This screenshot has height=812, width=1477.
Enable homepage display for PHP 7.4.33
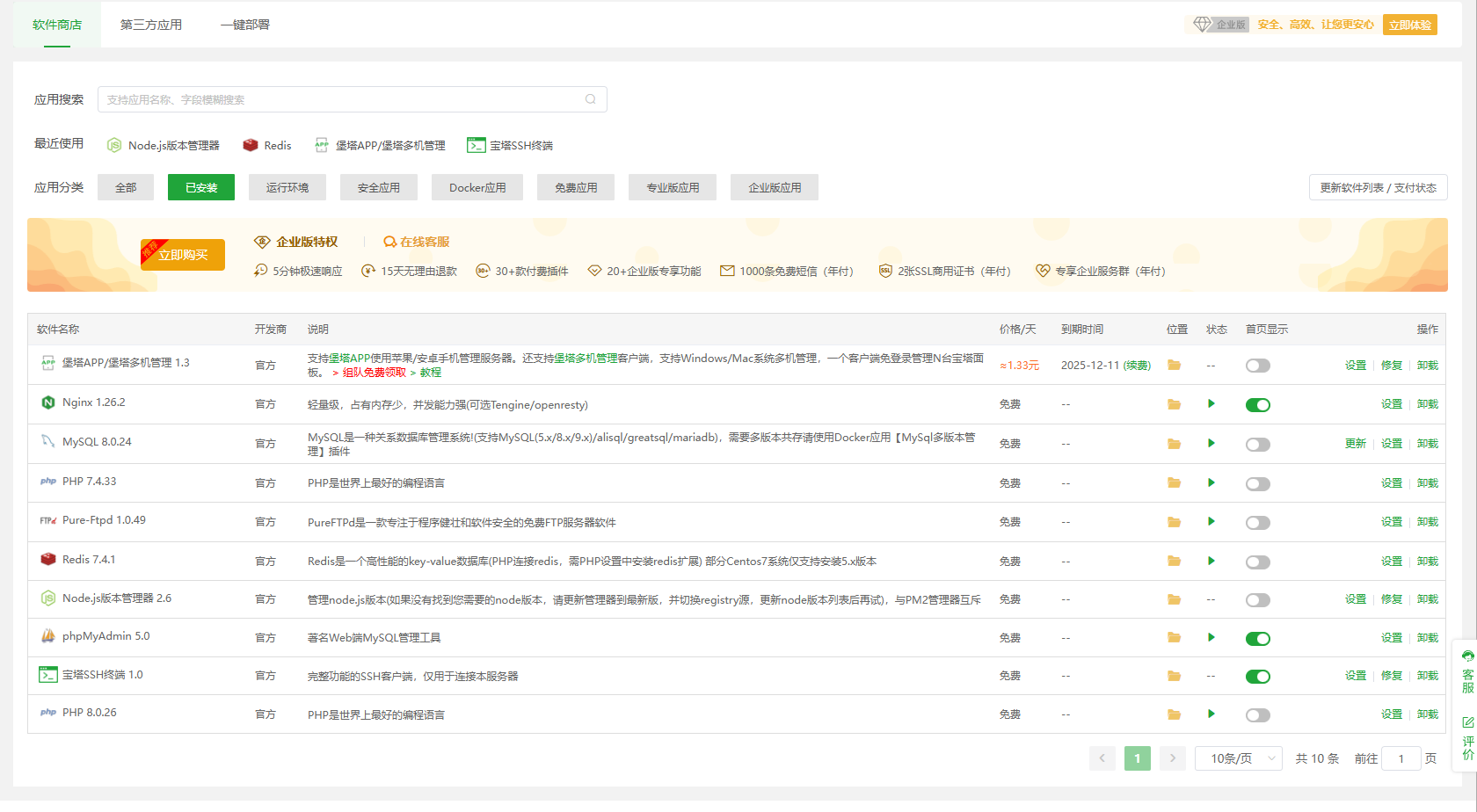point(1258,484)
